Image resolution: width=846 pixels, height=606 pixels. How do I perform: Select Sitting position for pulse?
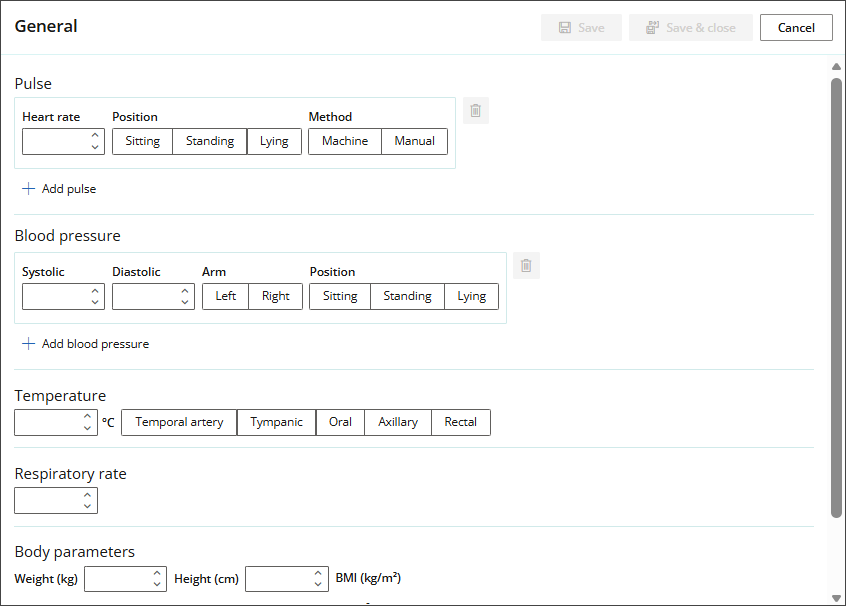pyautogui.click(x=142, y=142)
